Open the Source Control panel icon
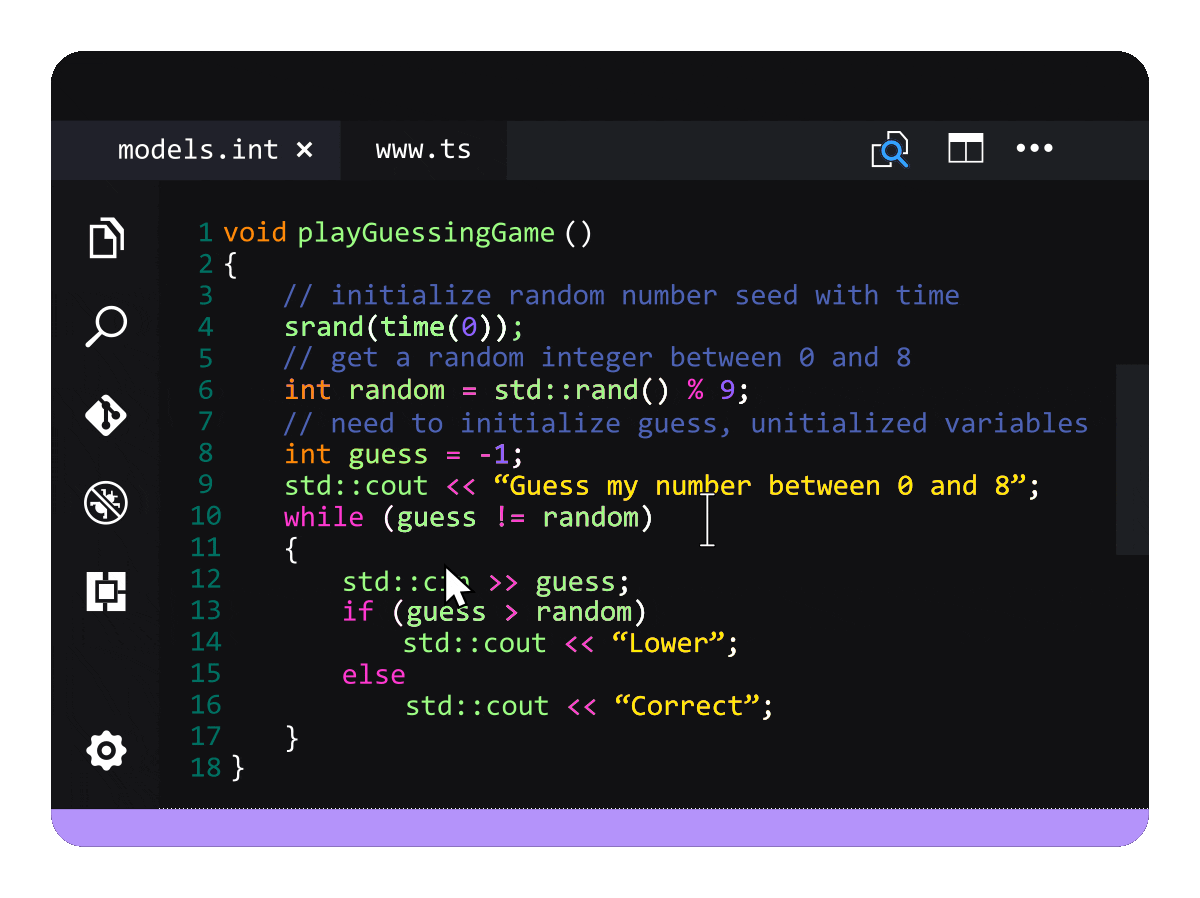The height and width of the screenshot is (898, 1200). coord(106,415)
